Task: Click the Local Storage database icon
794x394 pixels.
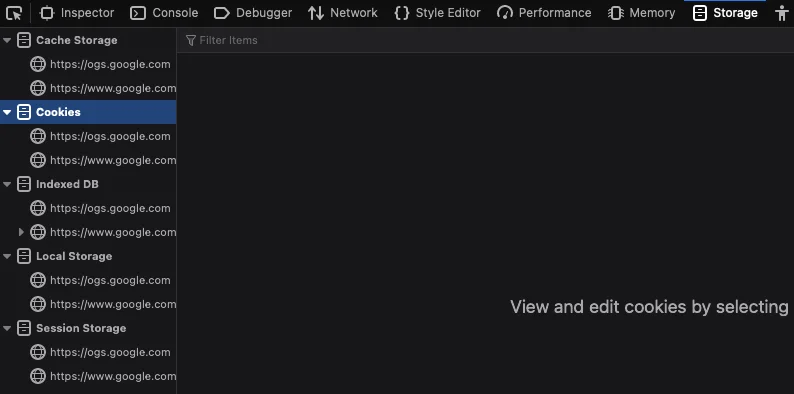Action: [24, 256]
